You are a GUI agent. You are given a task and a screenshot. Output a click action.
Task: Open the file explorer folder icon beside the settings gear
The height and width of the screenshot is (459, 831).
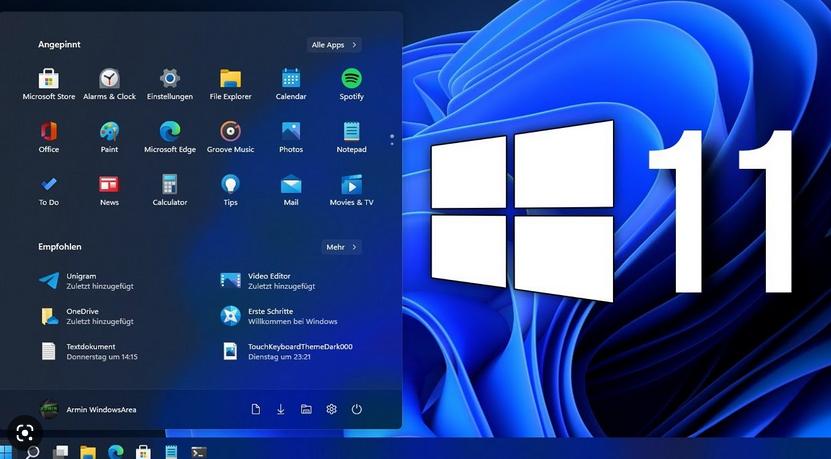pos(306,409)
